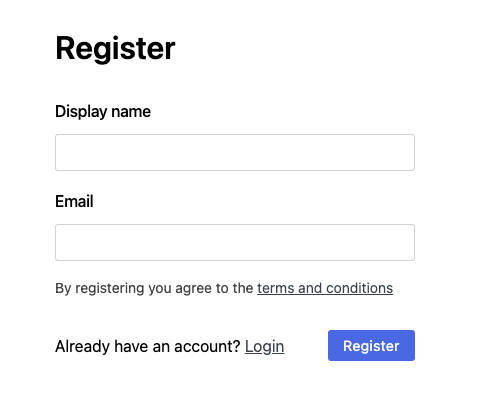This screenshot has height=414, width=490.
Task: Activate the first empty text box
Action: 235,152
